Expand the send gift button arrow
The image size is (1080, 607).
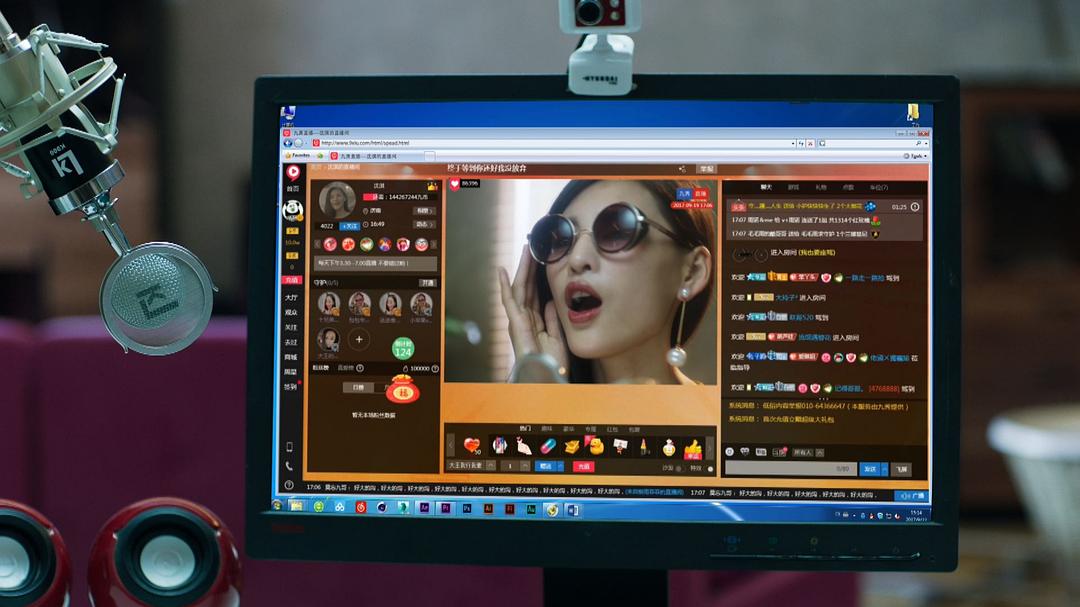click(x=560, y=466)
